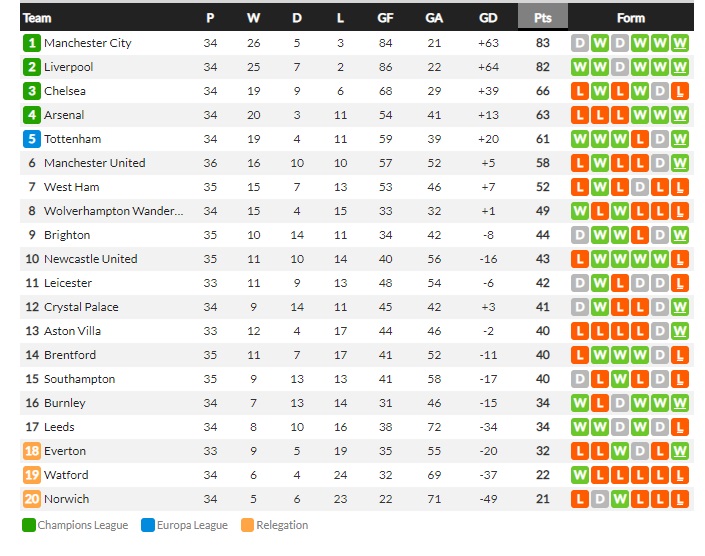Click the Form column header
705x556 pixels.
[630, 18]
